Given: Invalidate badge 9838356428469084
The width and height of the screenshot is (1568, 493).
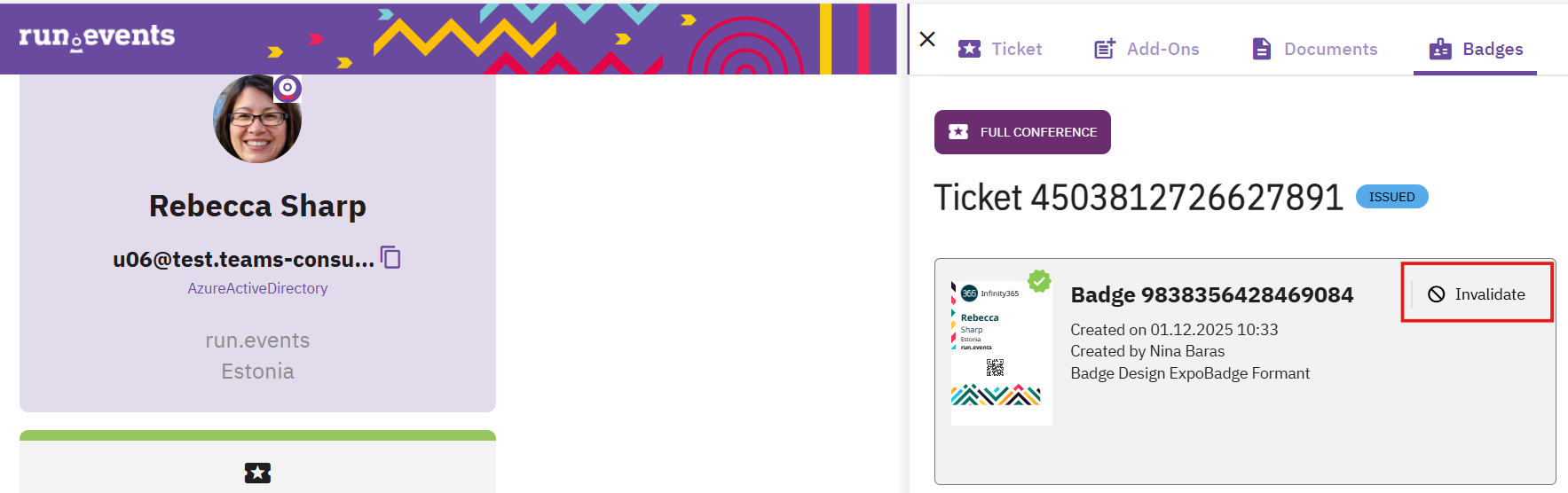Looking at the screenshot, I should (x=1477, y=294).
